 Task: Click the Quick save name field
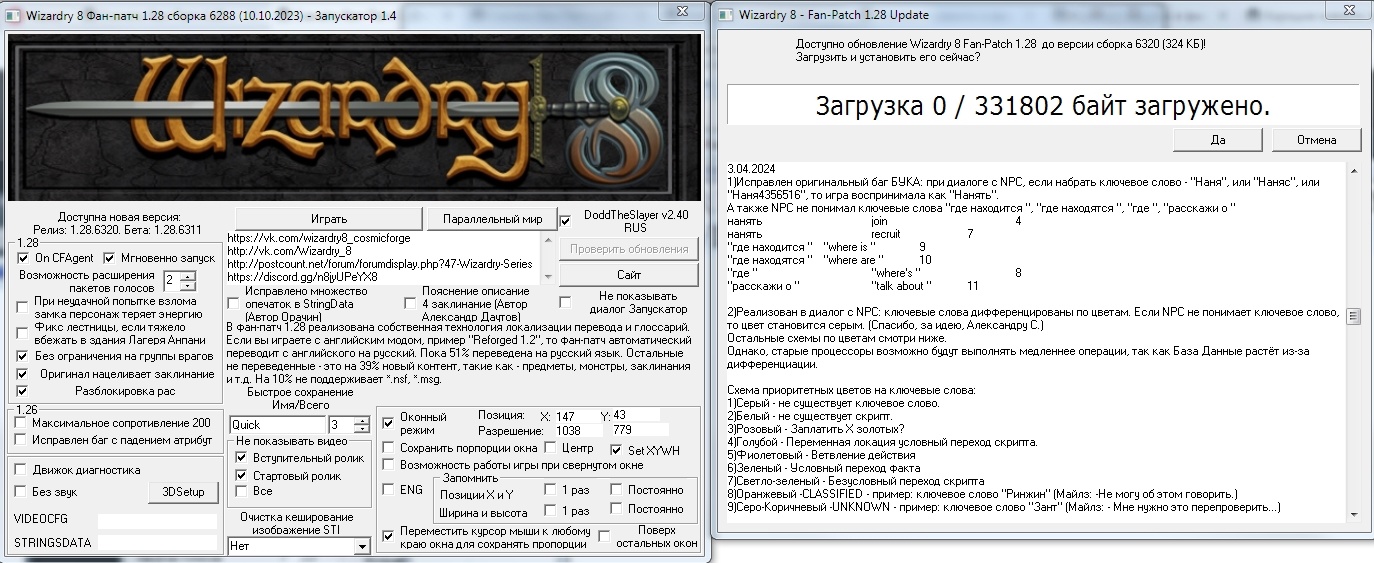tap(277, 425)
